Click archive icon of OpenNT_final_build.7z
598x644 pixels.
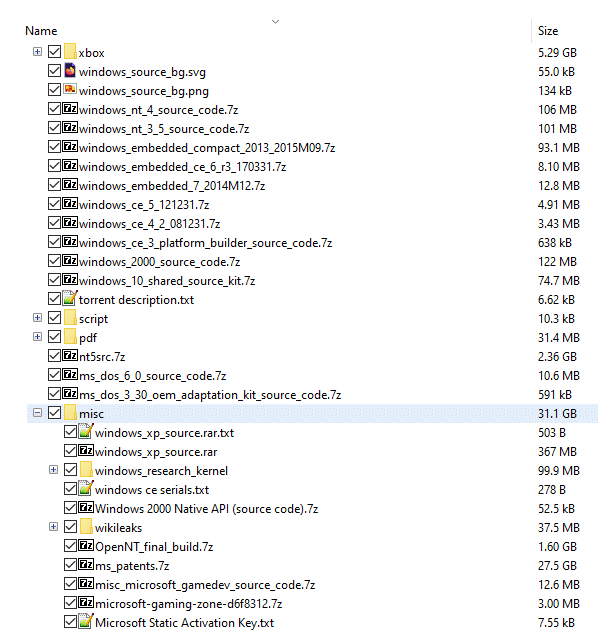pyautogui.click(x=86, y=546)
